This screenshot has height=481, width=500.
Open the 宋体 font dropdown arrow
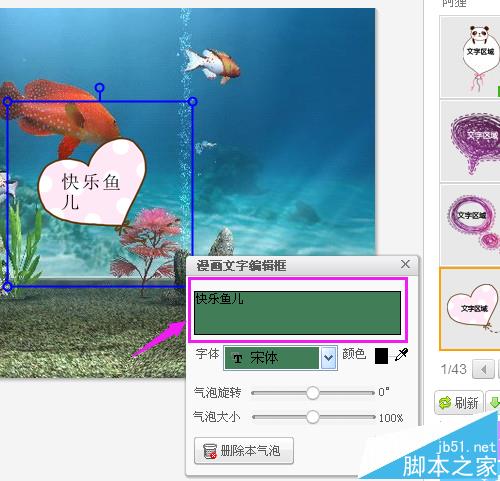(328, 358)
